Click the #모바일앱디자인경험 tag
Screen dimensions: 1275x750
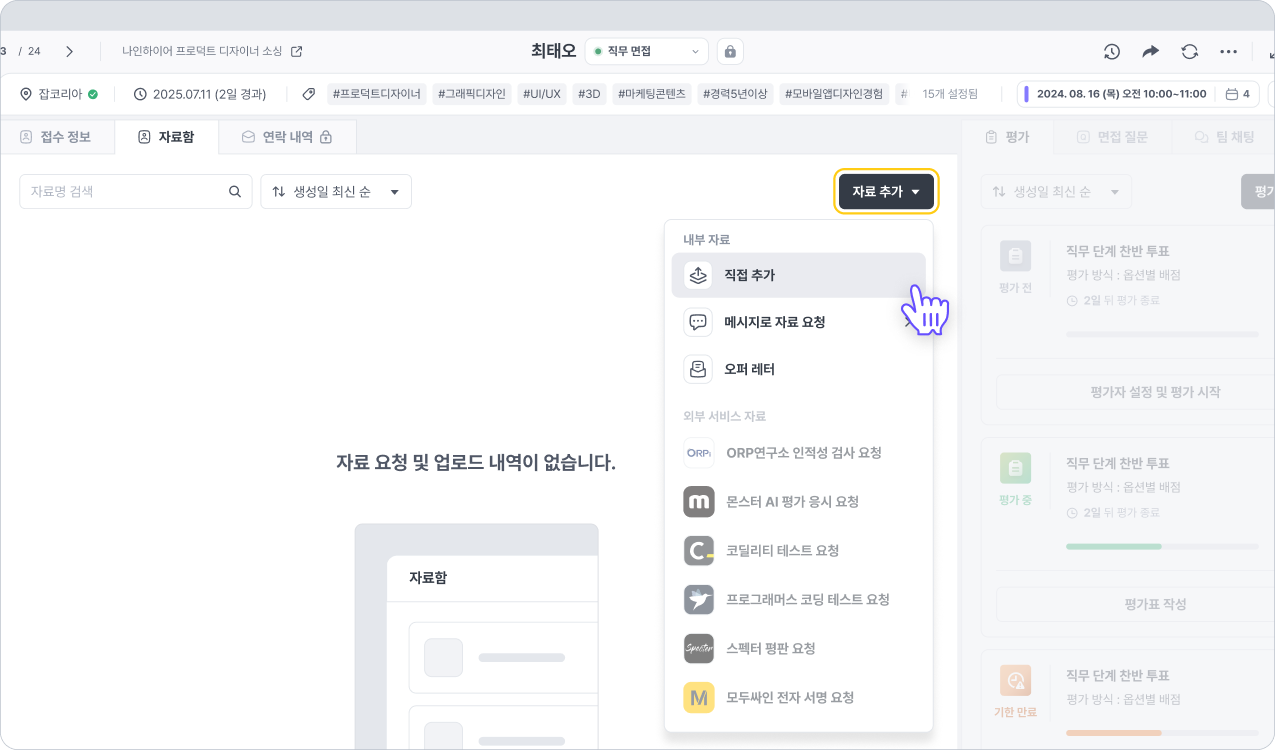(x=834, y=94)
